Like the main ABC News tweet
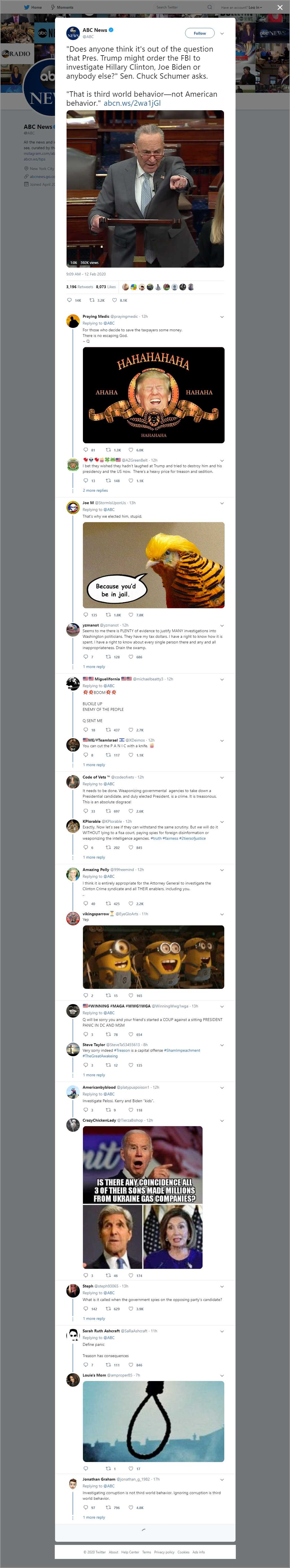Screen dimensions: 290x1568 [x=114, y=300]
